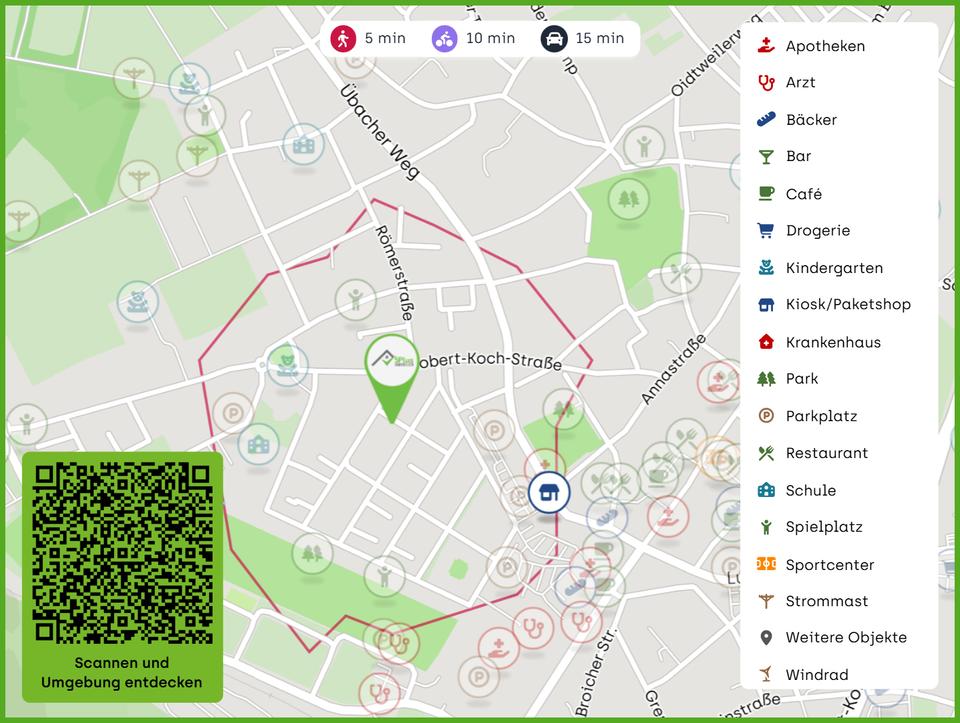The width and height of the screenshot is (960, 723).
Task: Click the QR code image
Action: pos(122,552)
